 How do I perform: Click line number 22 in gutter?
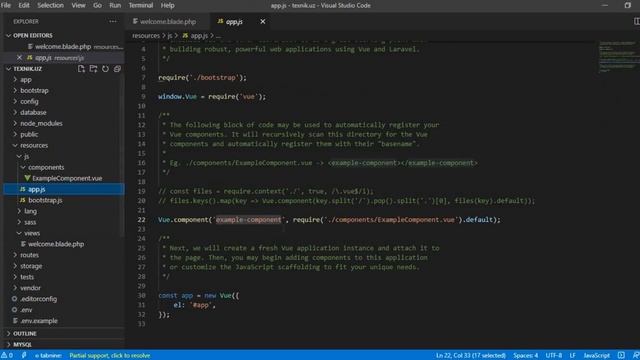coord(141,220)
